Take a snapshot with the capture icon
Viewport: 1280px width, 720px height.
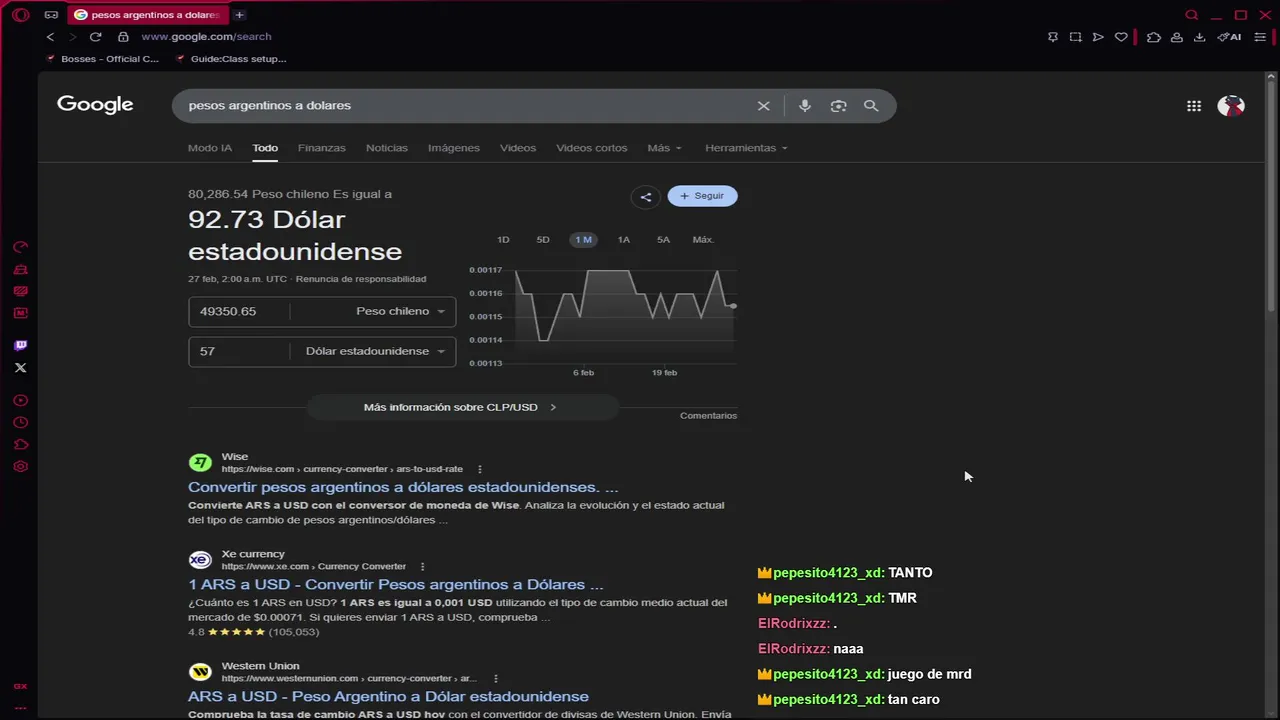coord(1075,37)
